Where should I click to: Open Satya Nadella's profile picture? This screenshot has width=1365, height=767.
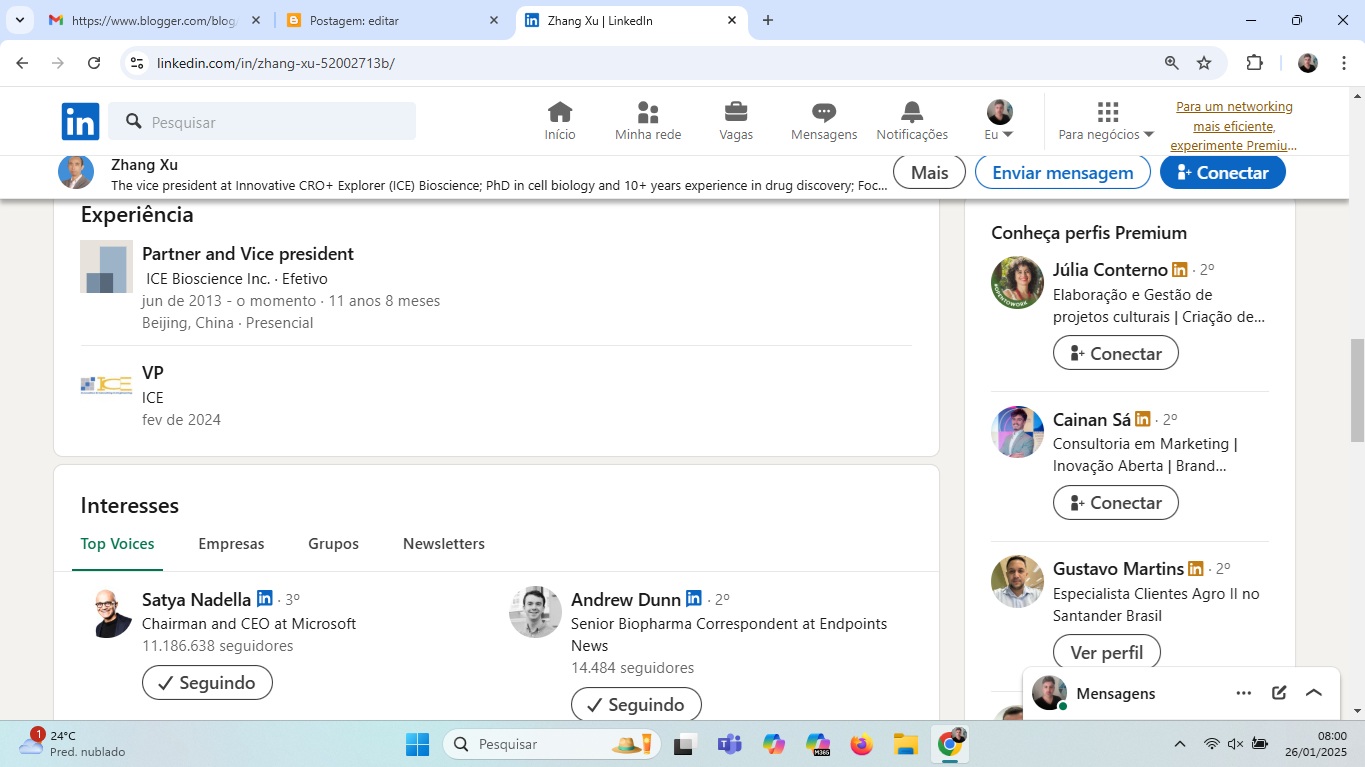click(106, 612)
